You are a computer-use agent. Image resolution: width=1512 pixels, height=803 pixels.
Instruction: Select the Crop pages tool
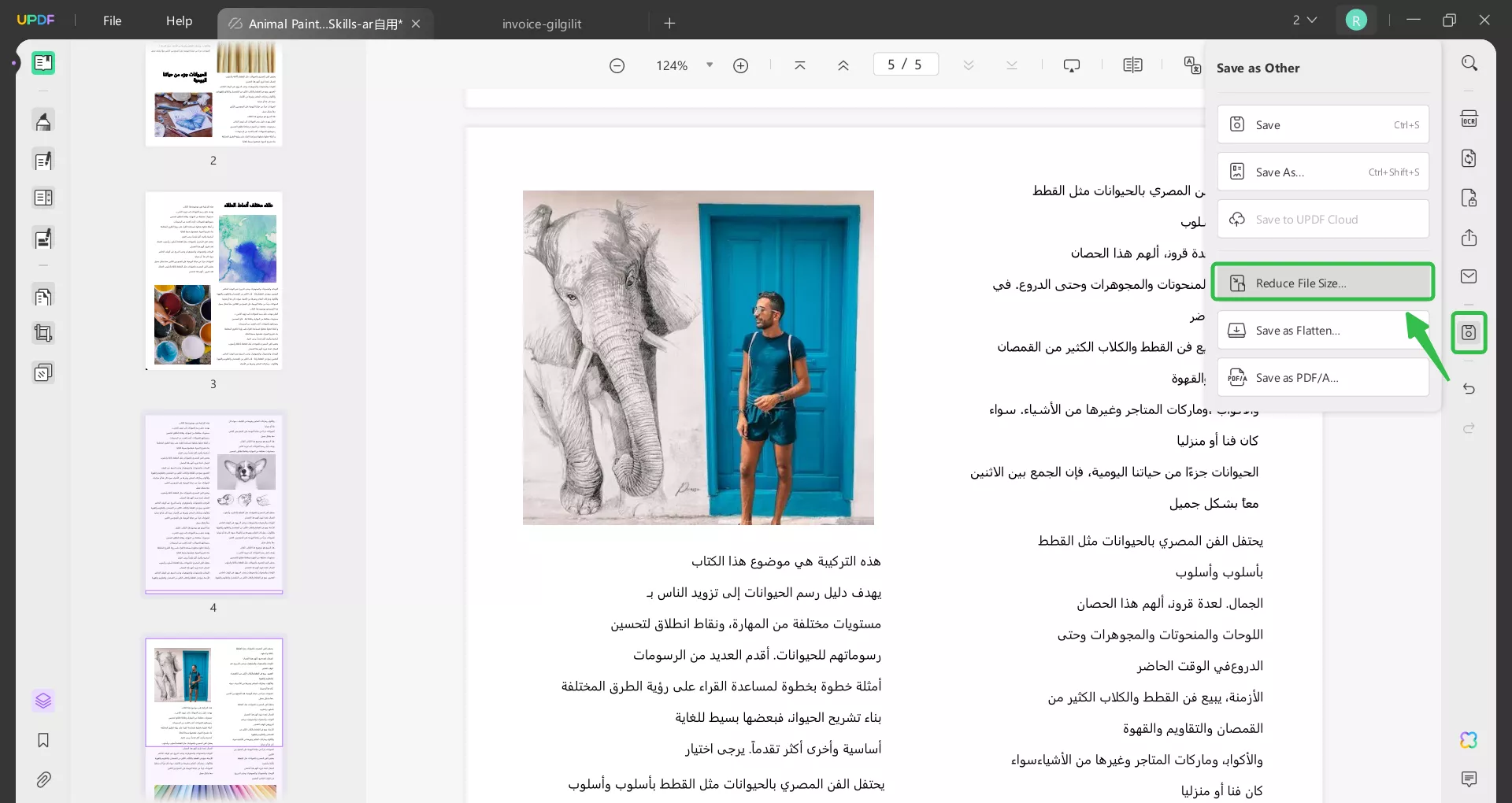click(x=43, y=333)
